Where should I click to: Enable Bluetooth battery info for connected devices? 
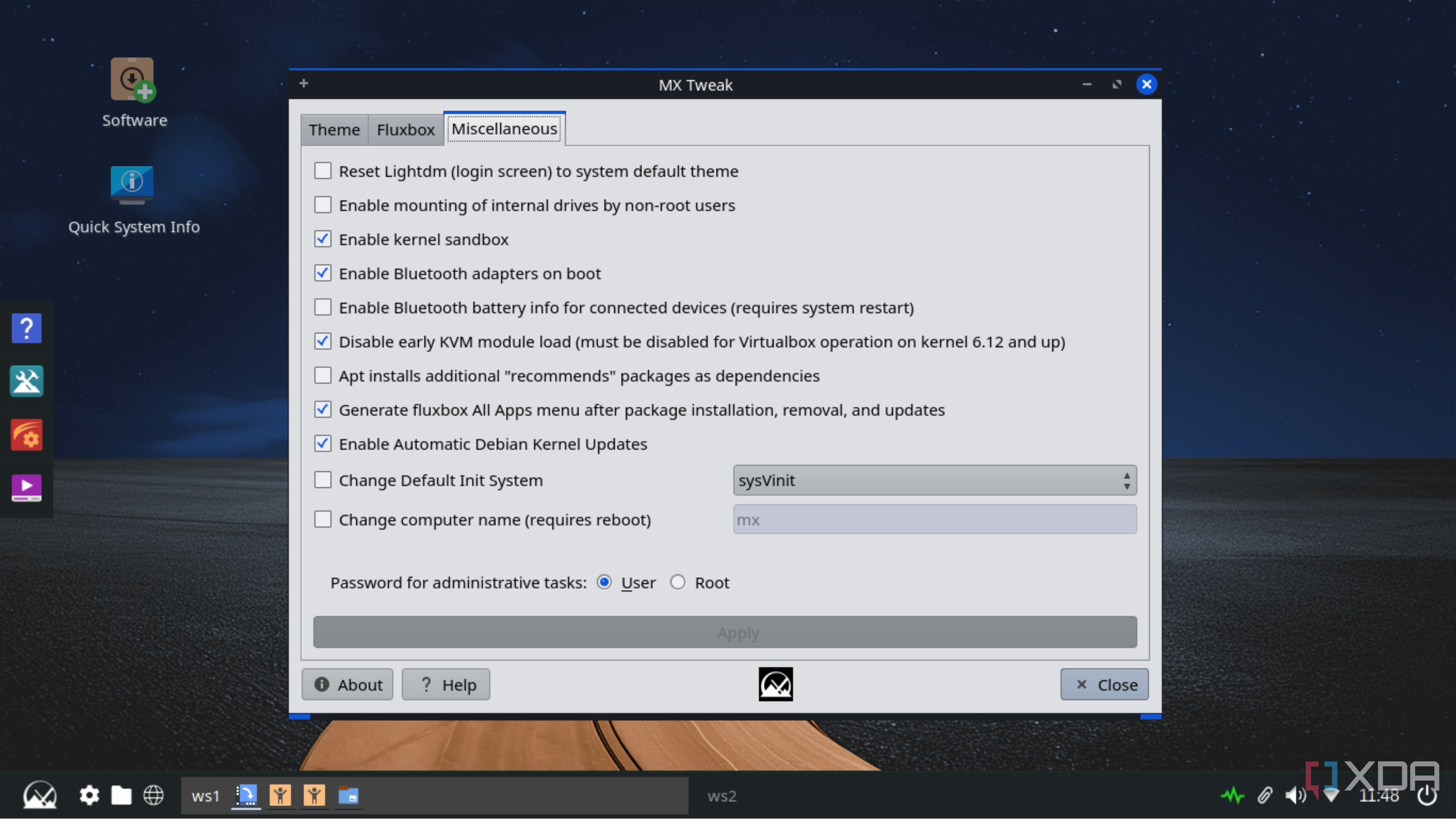click(x=323, y=308)
